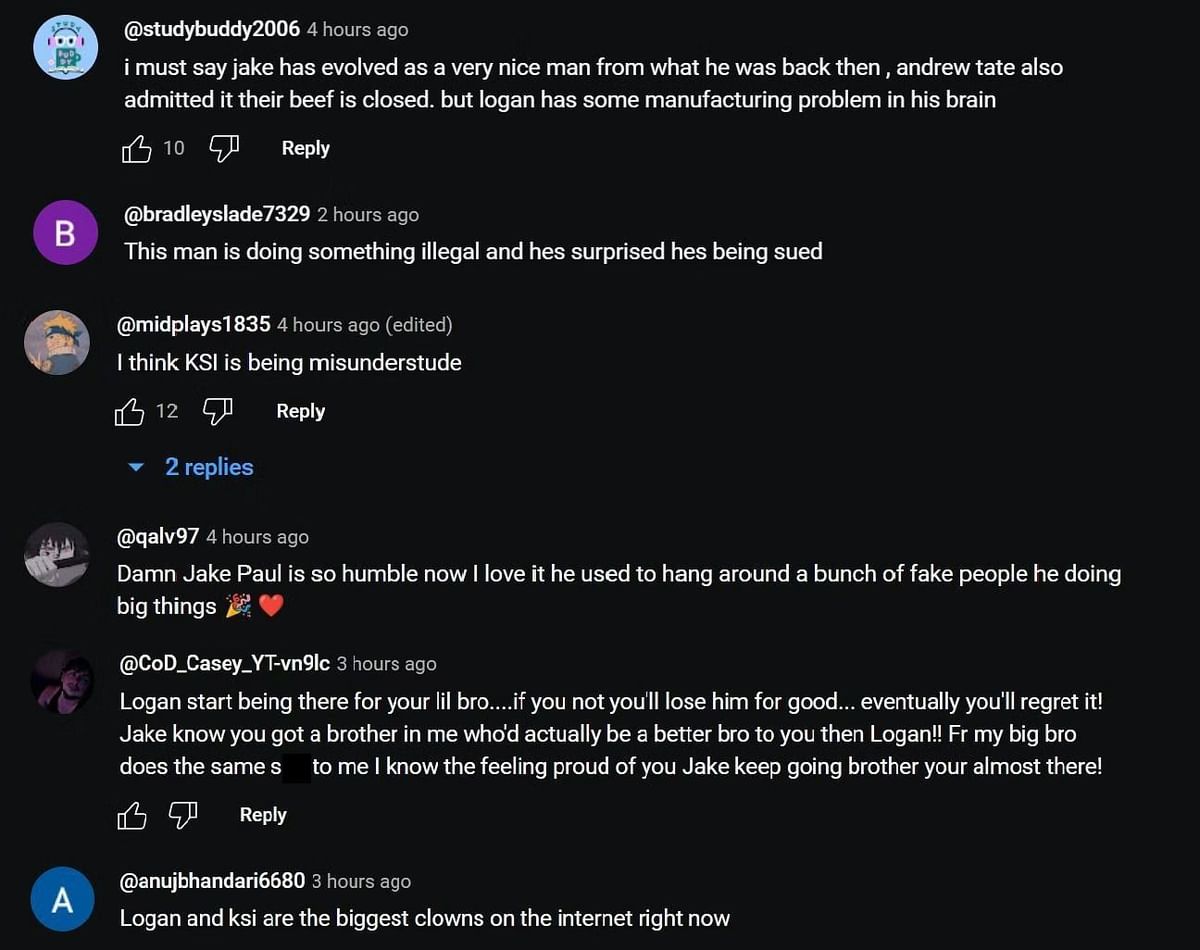The width and height of the screenshot is (1200, 950).
Task: Collapse replies using the blue chevron
Action: pos(135,467)
